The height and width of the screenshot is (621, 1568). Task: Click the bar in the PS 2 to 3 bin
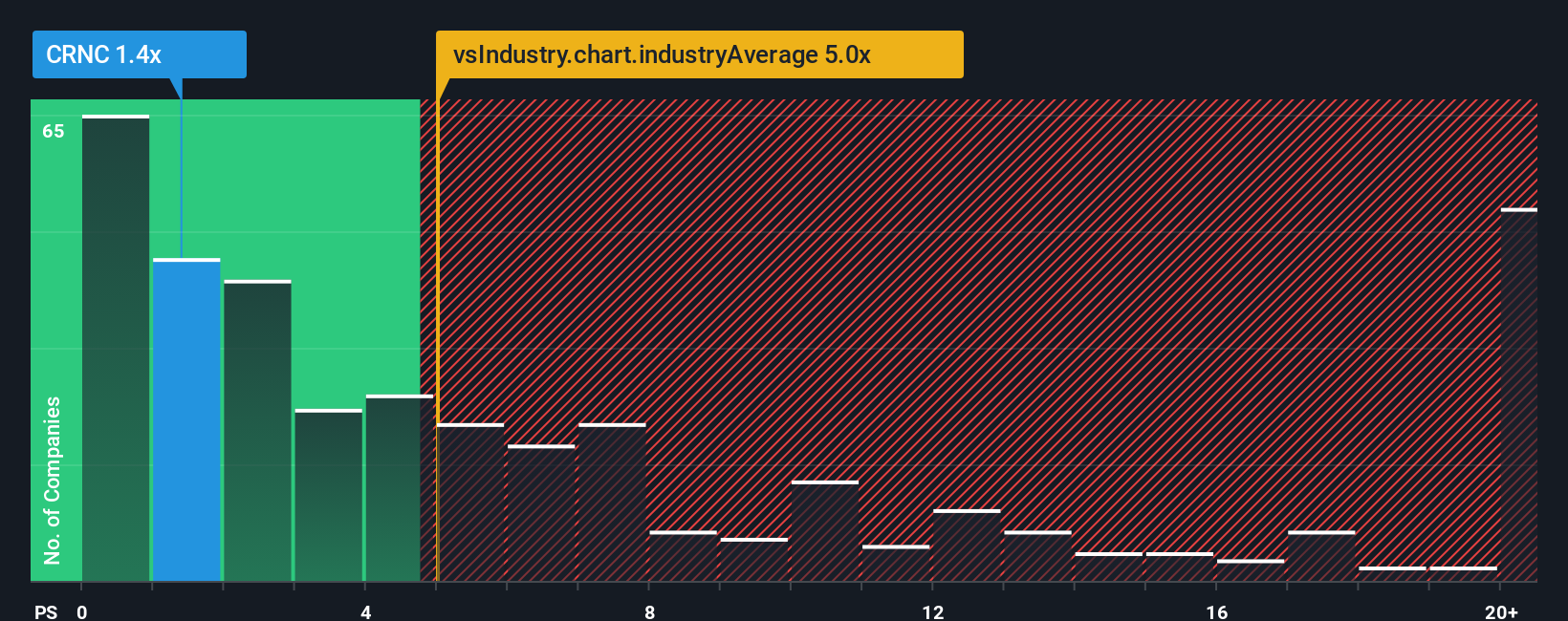257,430
